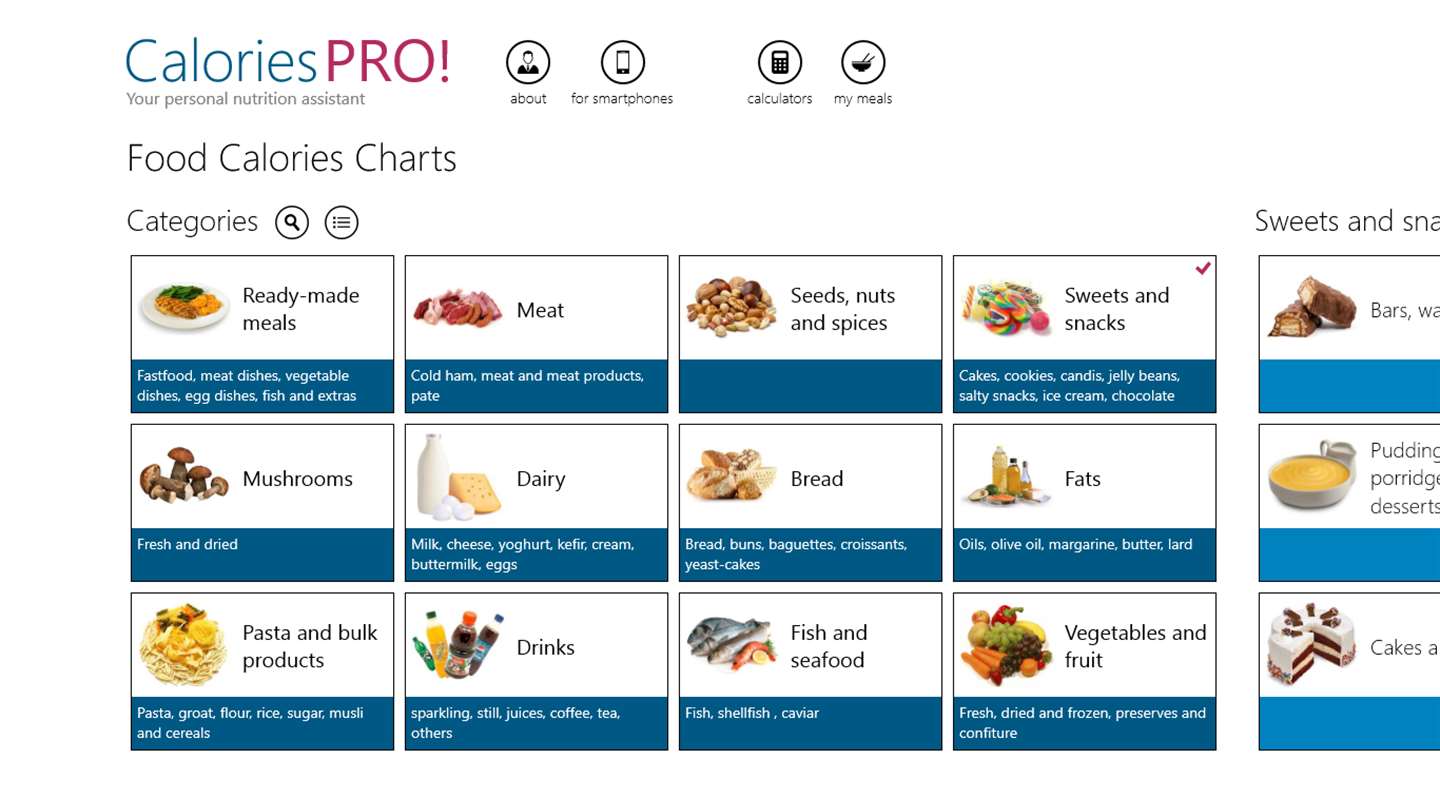Select the Fats category
Screen dimensions: 1440x810
pyautogui.click(x=1084, y=502)
